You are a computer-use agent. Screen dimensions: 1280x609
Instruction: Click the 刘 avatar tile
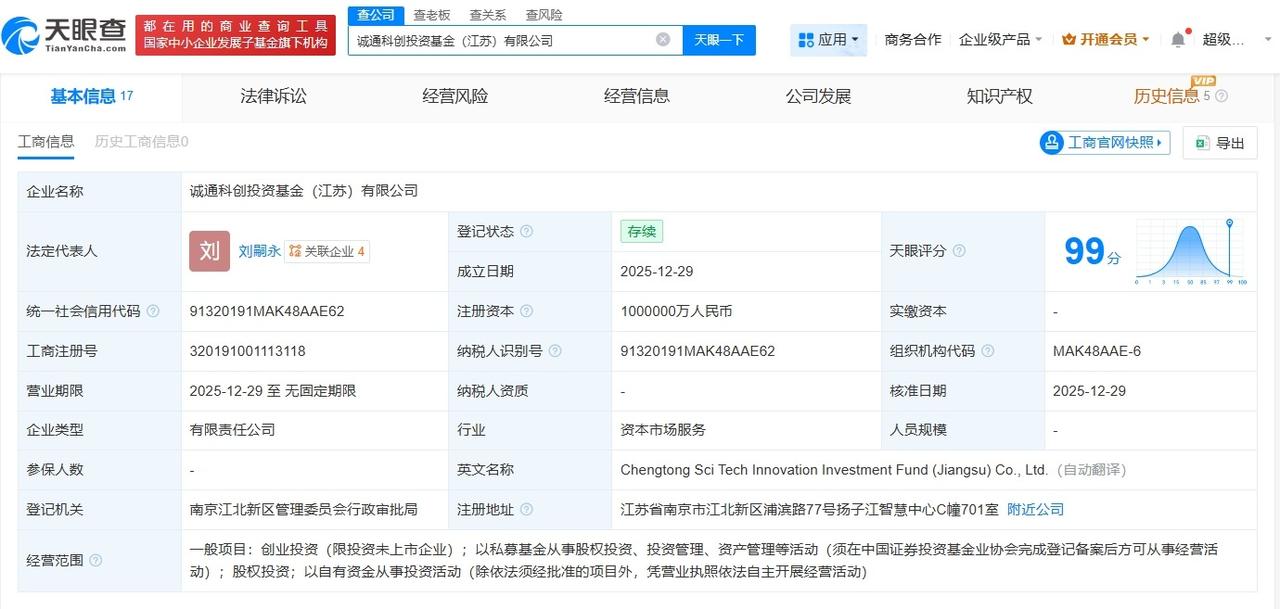point(209,251)
